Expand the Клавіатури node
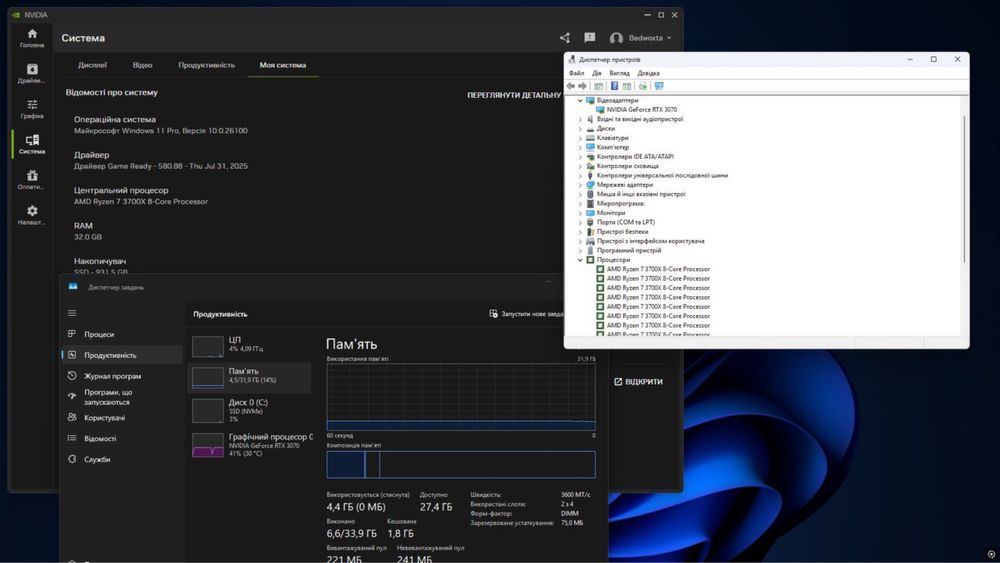The width and height of the screenshot is (1000, 563). coord(580,138)
